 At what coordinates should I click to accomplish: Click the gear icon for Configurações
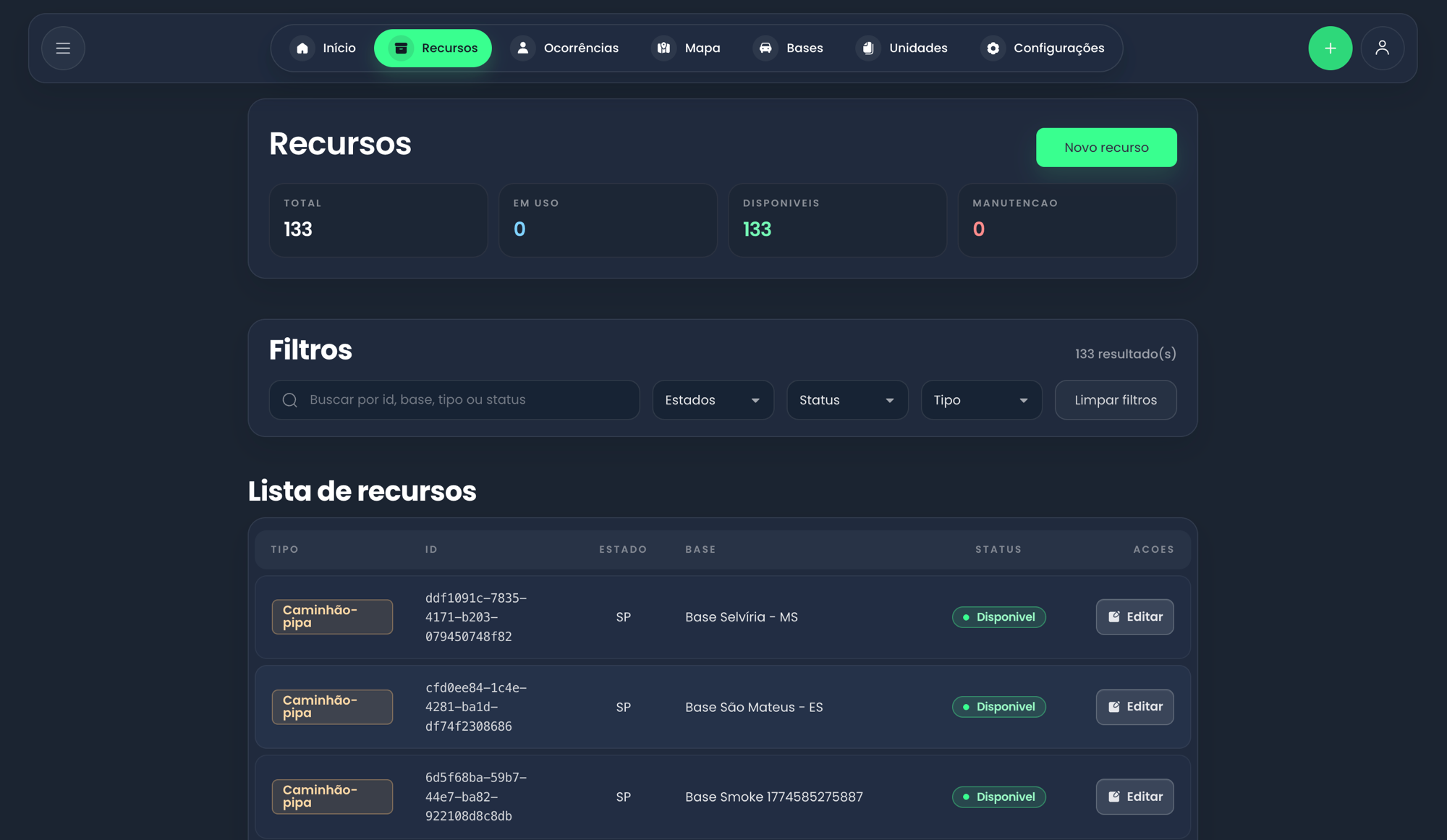993,48
